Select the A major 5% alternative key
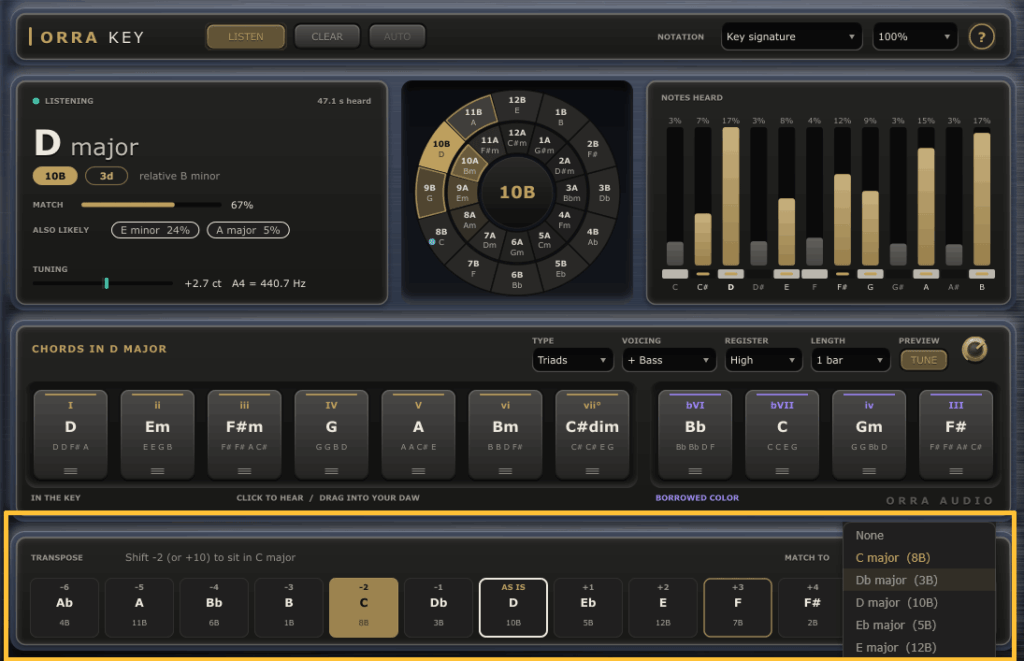1024x661 pixels. tap(248, 230)
